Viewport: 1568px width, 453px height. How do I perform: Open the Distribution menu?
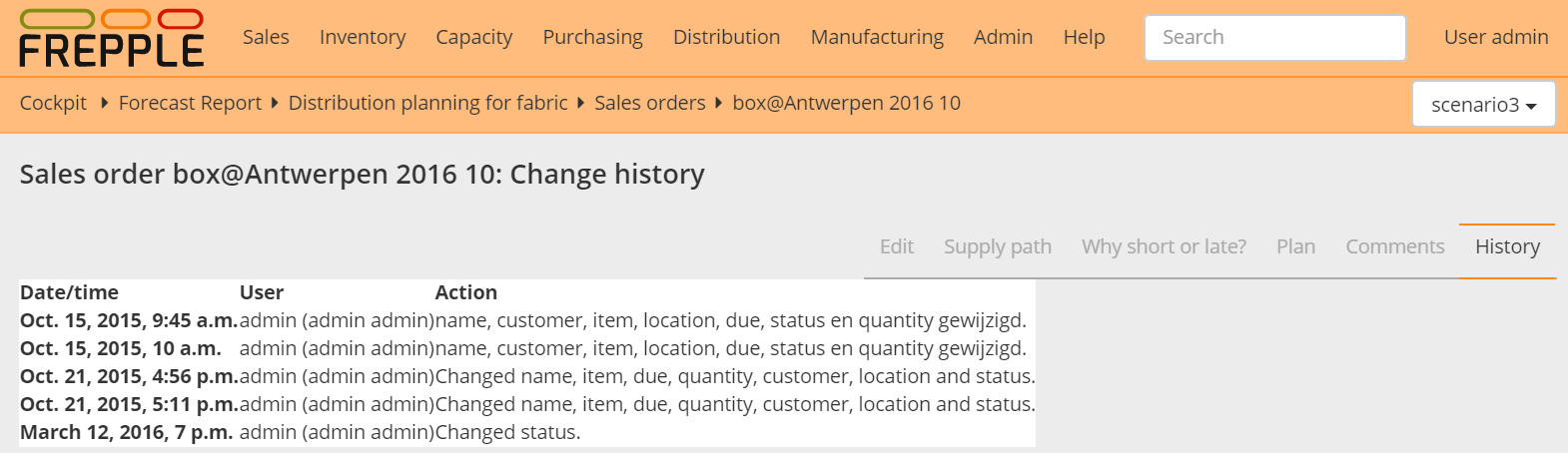[x=726, y=38]
